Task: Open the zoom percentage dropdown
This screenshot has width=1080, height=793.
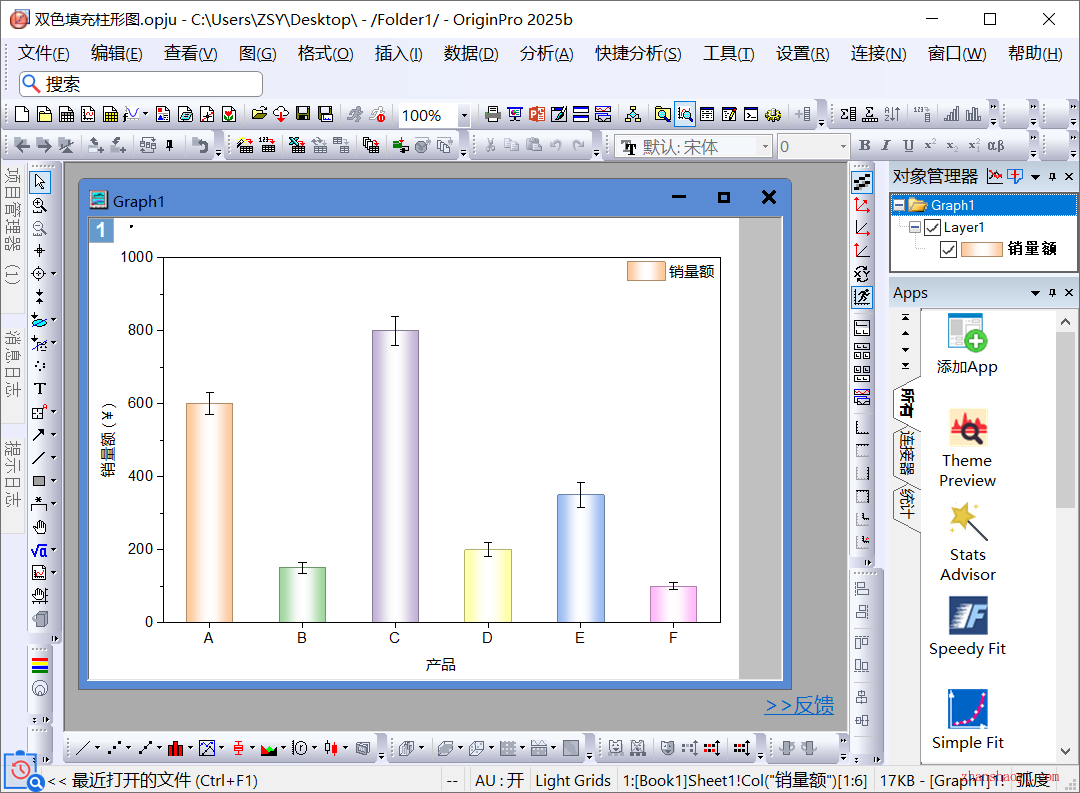Action: point(464,116)
